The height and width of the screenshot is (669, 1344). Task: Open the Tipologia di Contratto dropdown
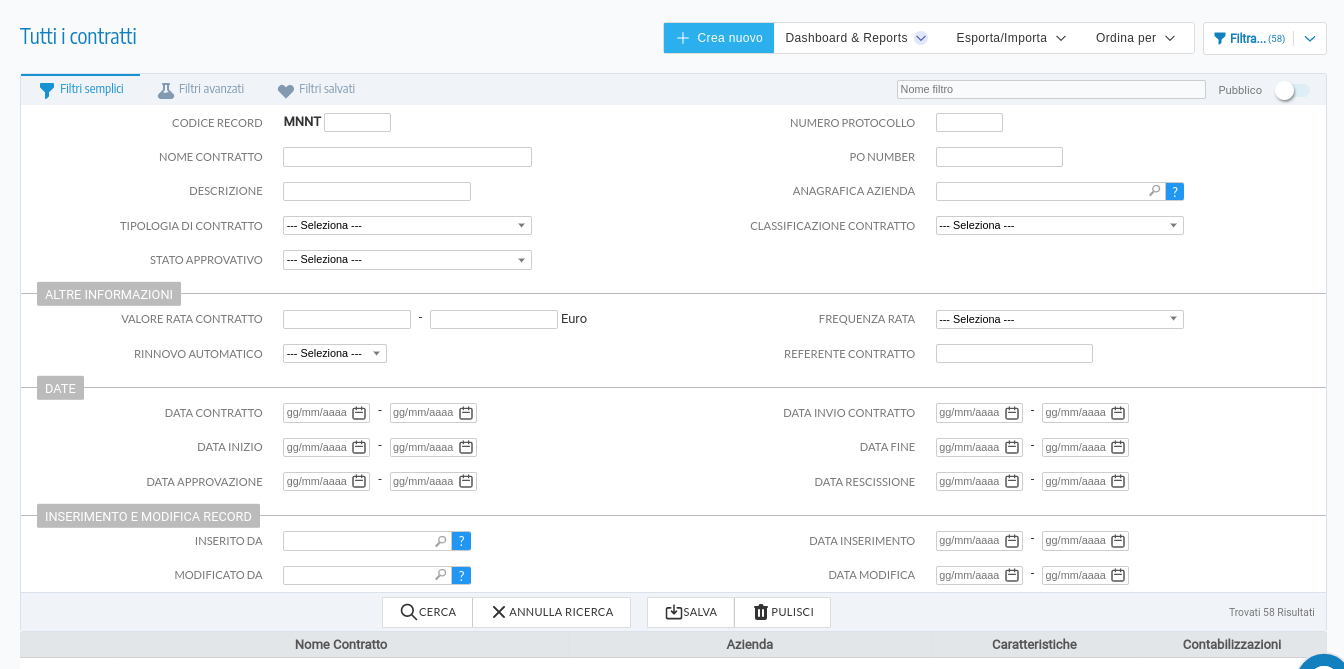click(521, 225)
